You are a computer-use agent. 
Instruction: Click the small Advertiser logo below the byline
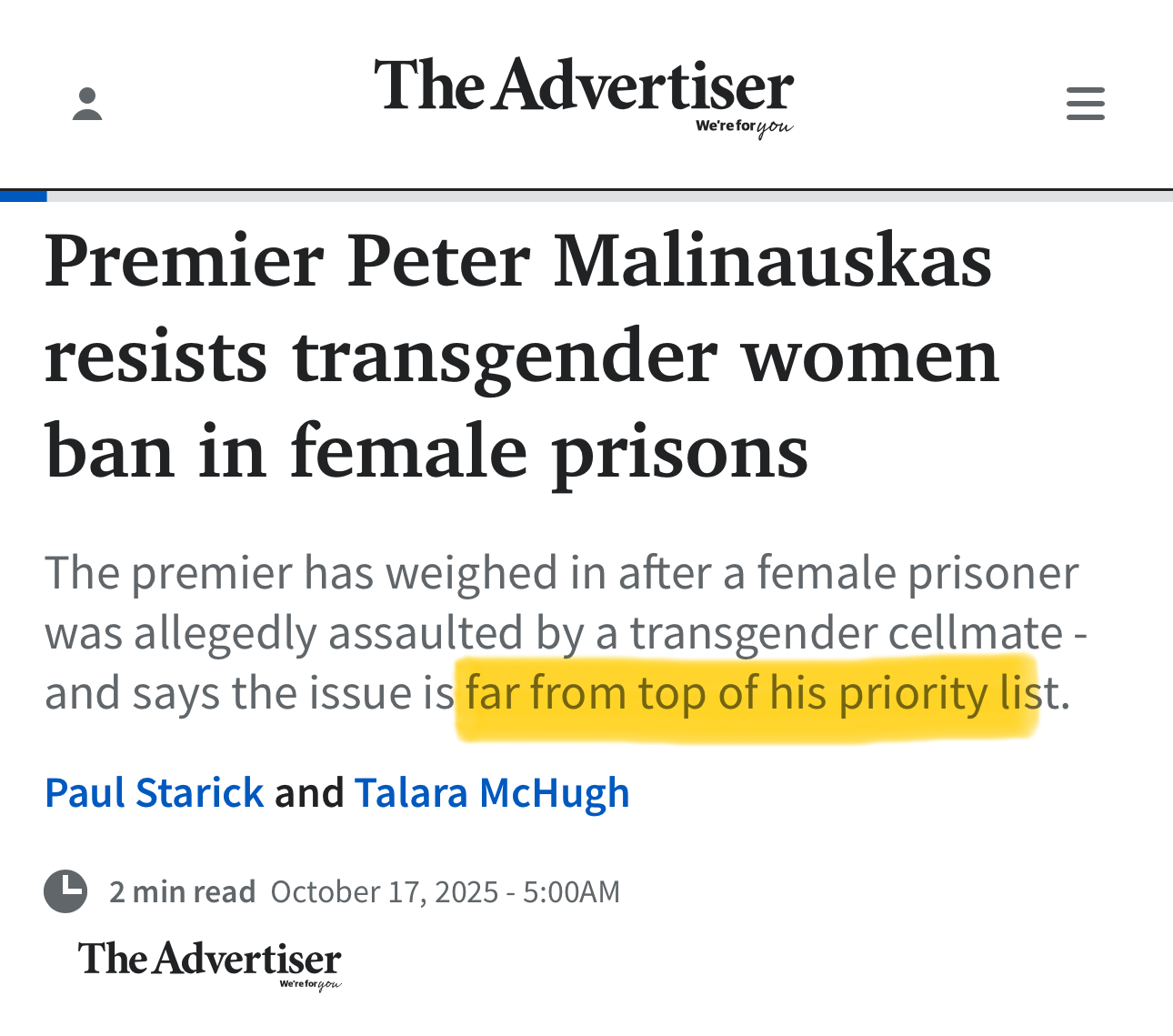(x=207, y=964)
